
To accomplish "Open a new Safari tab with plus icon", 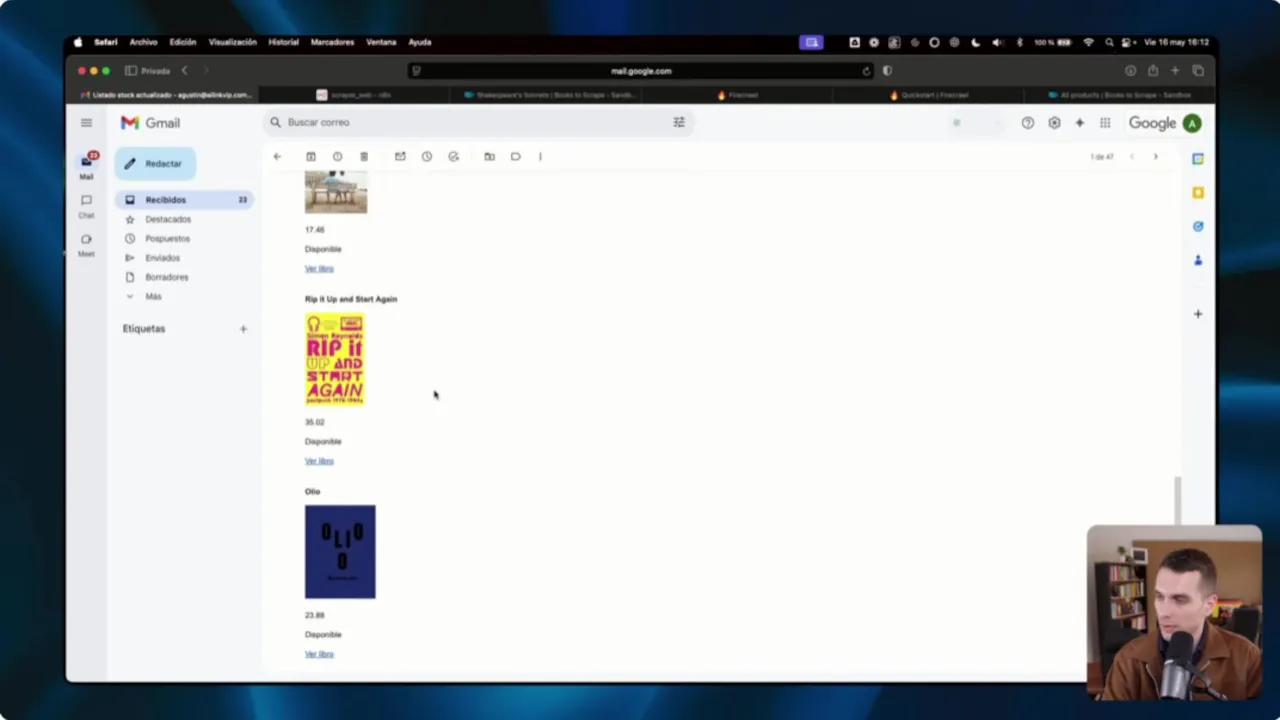I will (1175, 71).
